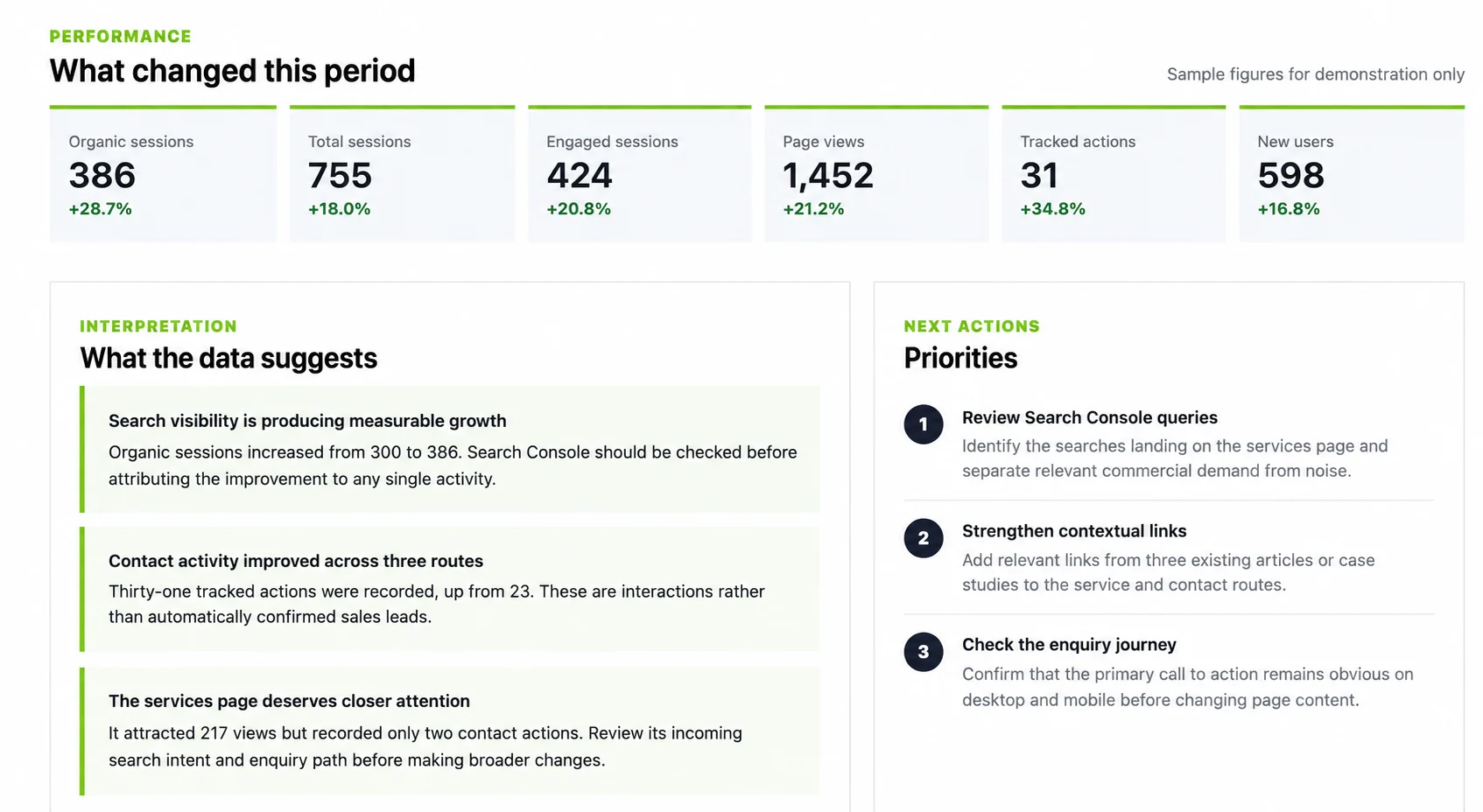Select the Total sessions 755 card

[x=402, y=174]
